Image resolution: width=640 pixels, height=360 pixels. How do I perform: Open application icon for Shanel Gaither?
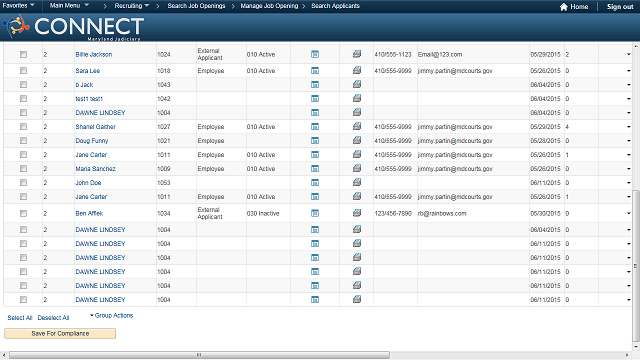[x=315, y=127]
